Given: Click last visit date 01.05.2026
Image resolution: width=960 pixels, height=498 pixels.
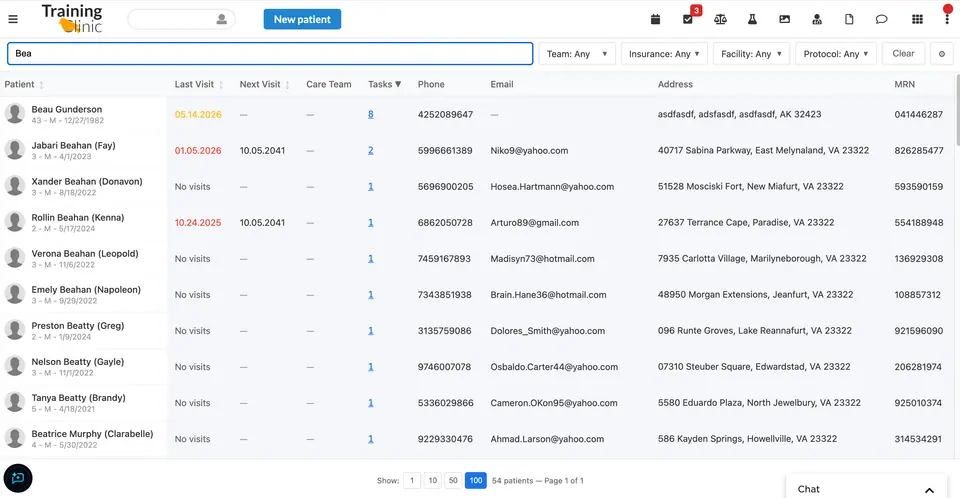Looking at the screenshot, I should (x=198, y=151).
